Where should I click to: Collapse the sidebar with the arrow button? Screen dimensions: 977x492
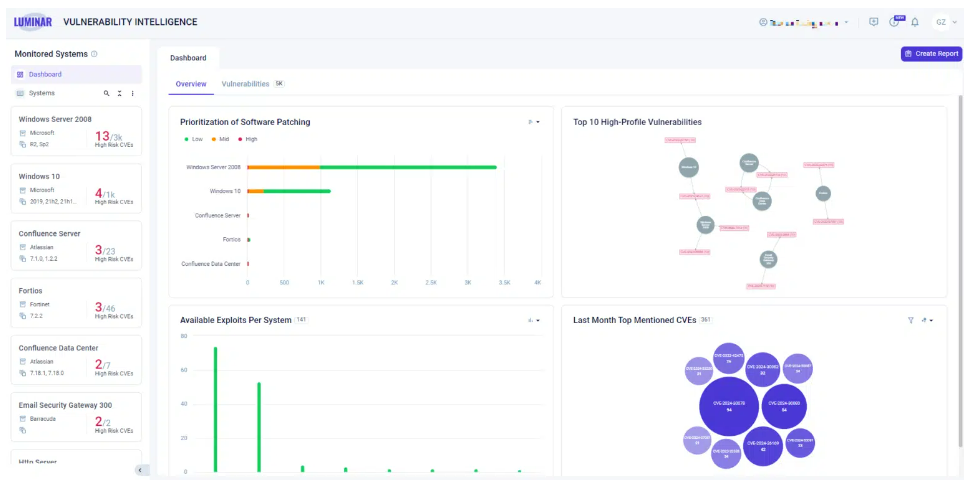(140, 470)
